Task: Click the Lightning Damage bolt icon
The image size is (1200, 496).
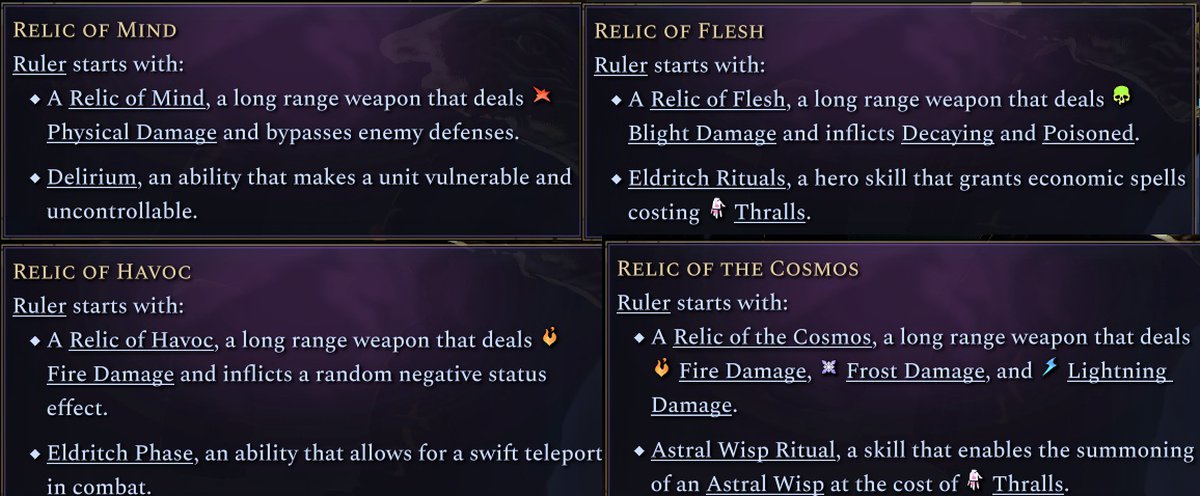Action: tap(1048, 369)
